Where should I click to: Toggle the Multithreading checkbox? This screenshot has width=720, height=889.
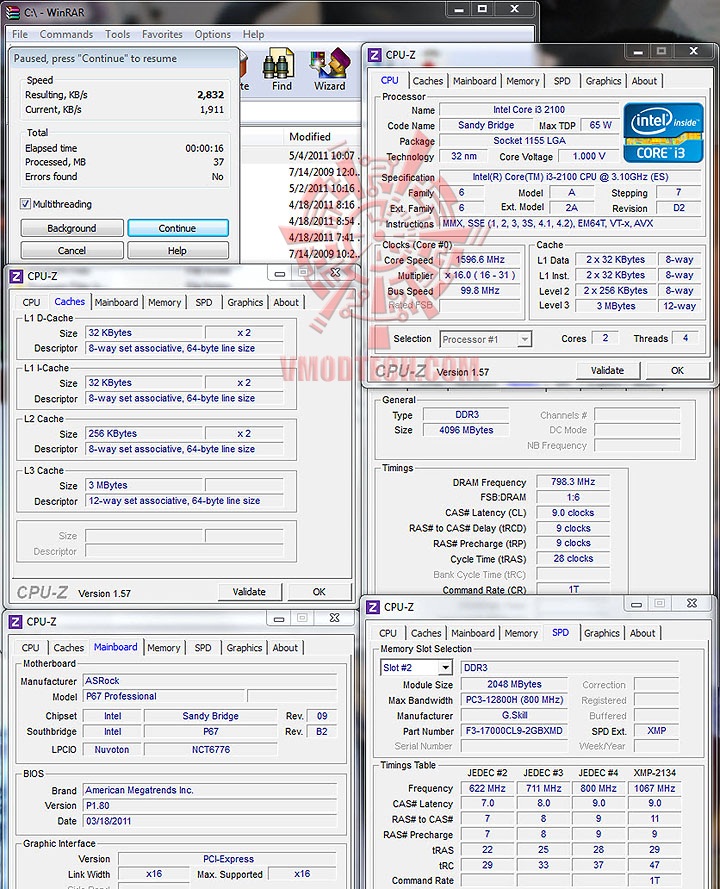click(x=25, y=204)
